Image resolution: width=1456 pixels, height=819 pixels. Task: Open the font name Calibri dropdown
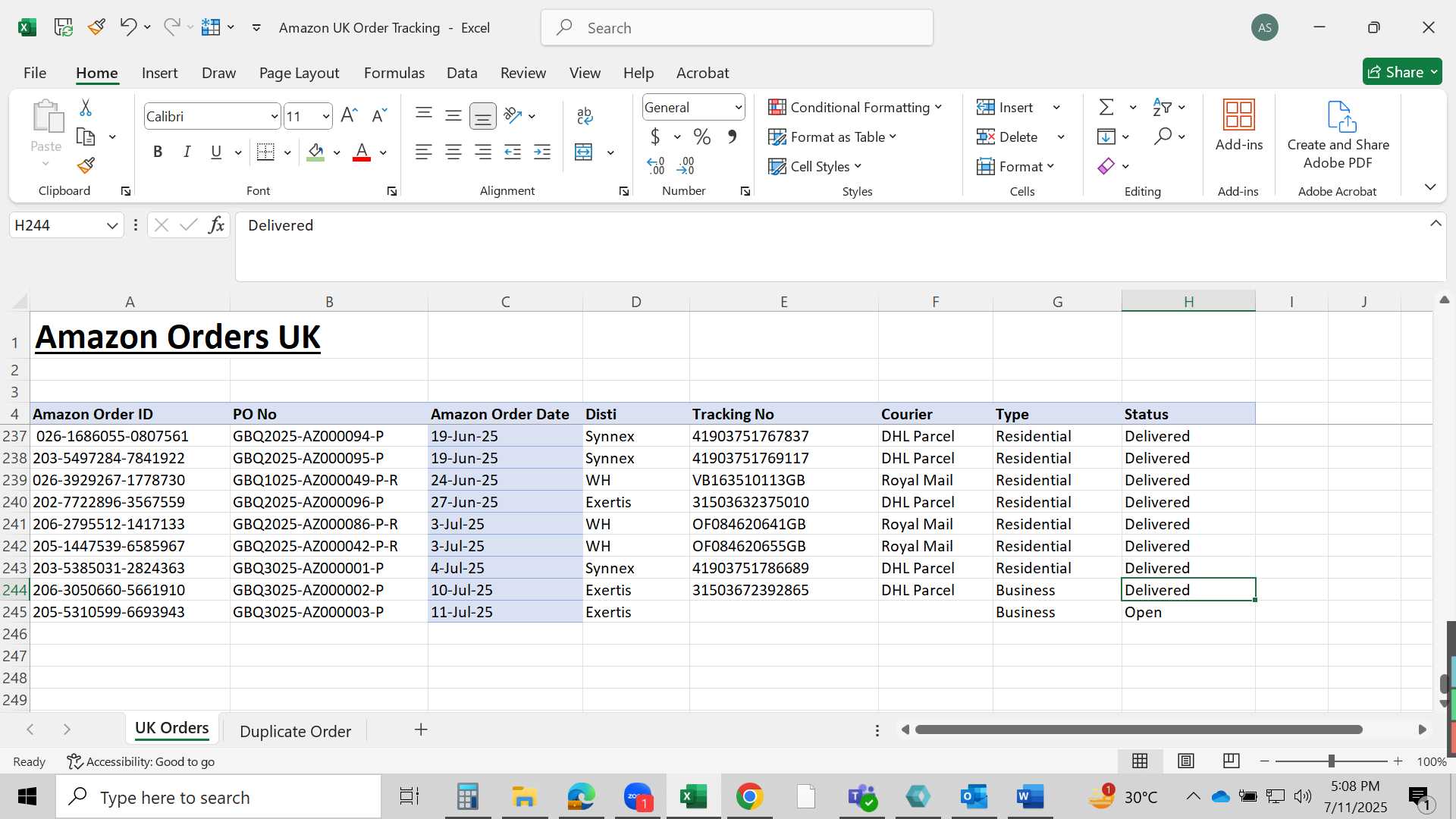tap(275, 116)
